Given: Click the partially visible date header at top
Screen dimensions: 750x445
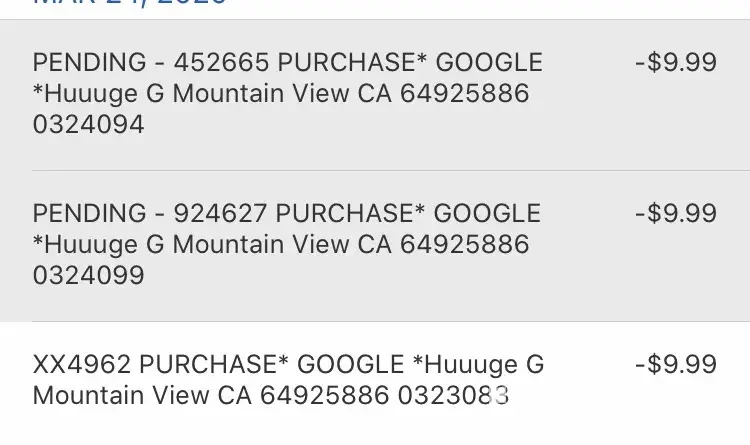Looking at the screenshot, I should [130, 3].
